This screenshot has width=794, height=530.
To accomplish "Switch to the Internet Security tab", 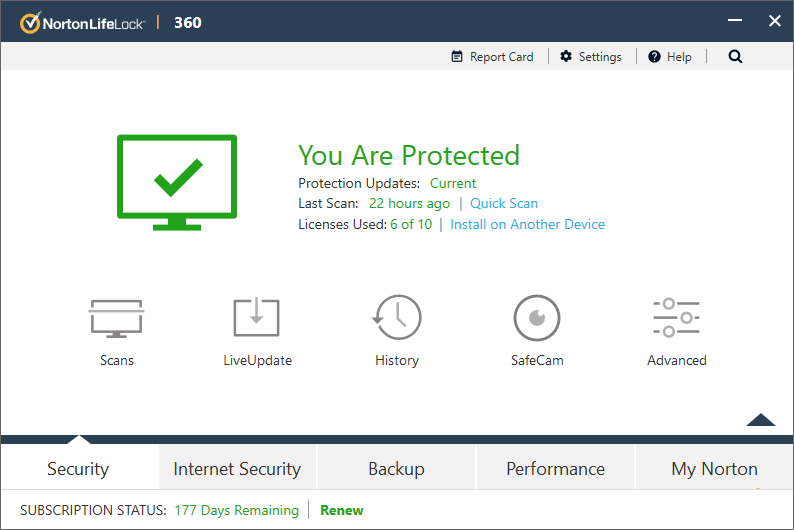I will [237, 469].
